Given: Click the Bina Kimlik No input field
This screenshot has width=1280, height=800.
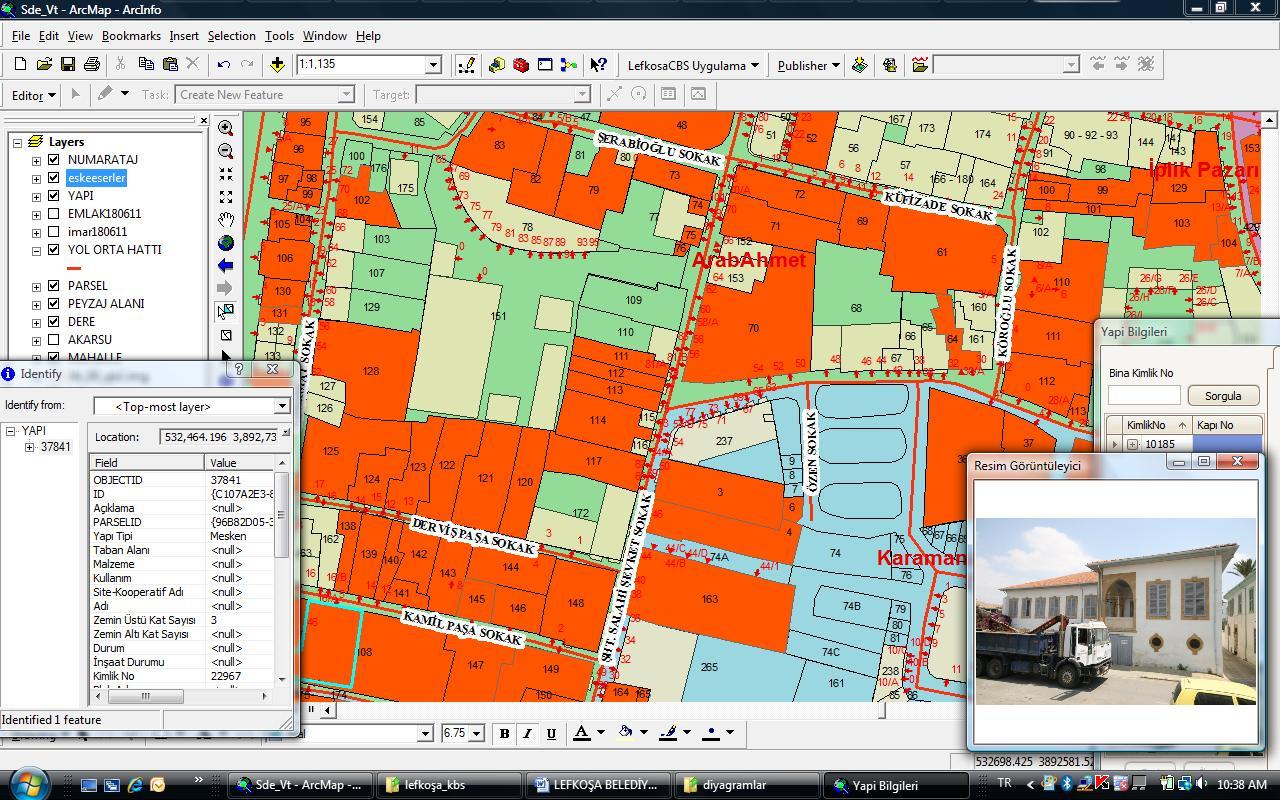Looking at the screenshot, I should click(x=1144, y=396).
